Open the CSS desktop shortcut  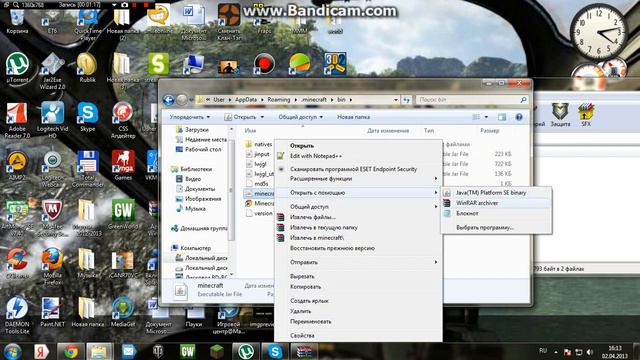(x=122, y=120)
